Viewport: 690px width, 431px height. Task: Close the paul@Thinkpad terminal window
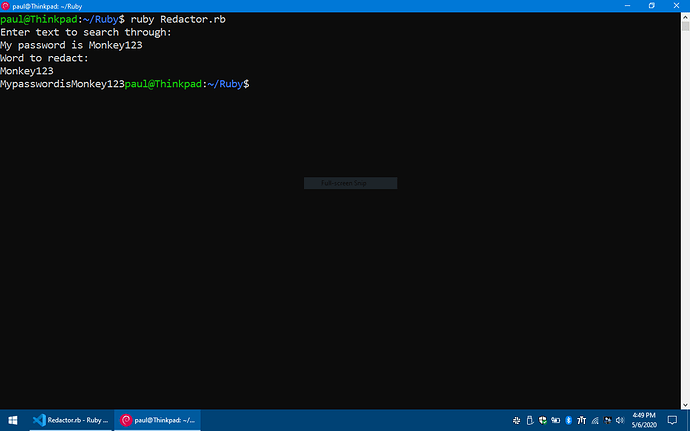click(676, 6)
